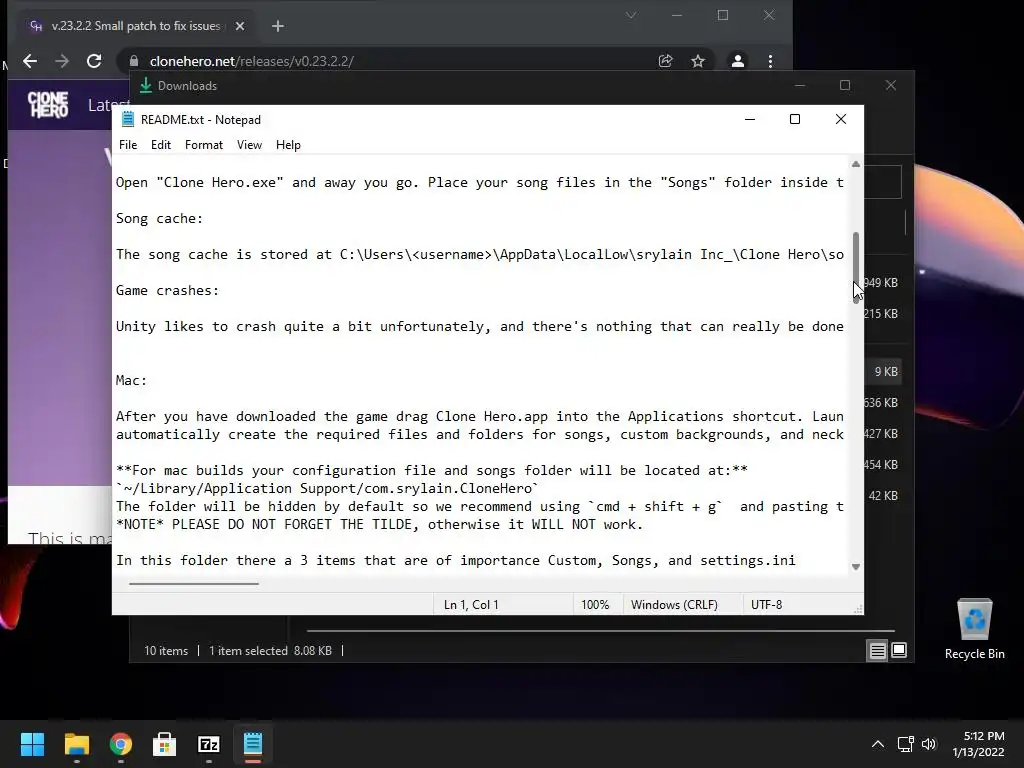Open Google Chrome from the taskbar
Viewport: 1024px width, 768px height.
pos(121,744)
